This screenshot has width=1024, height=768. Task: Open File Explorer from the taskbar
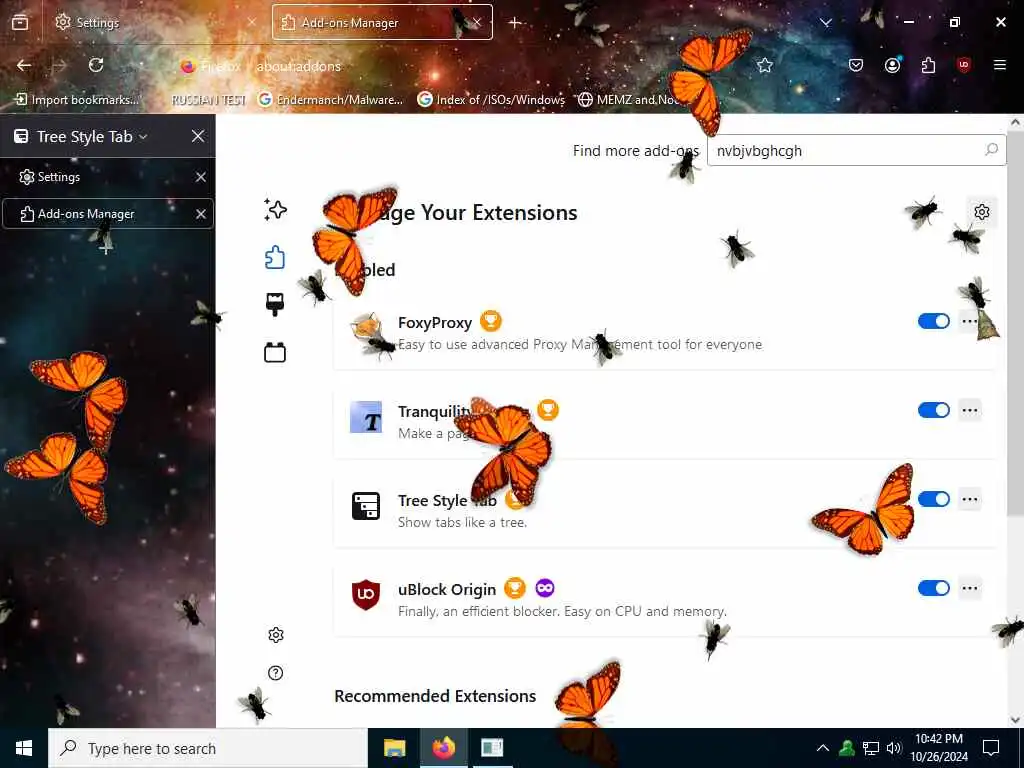[394, 748]
